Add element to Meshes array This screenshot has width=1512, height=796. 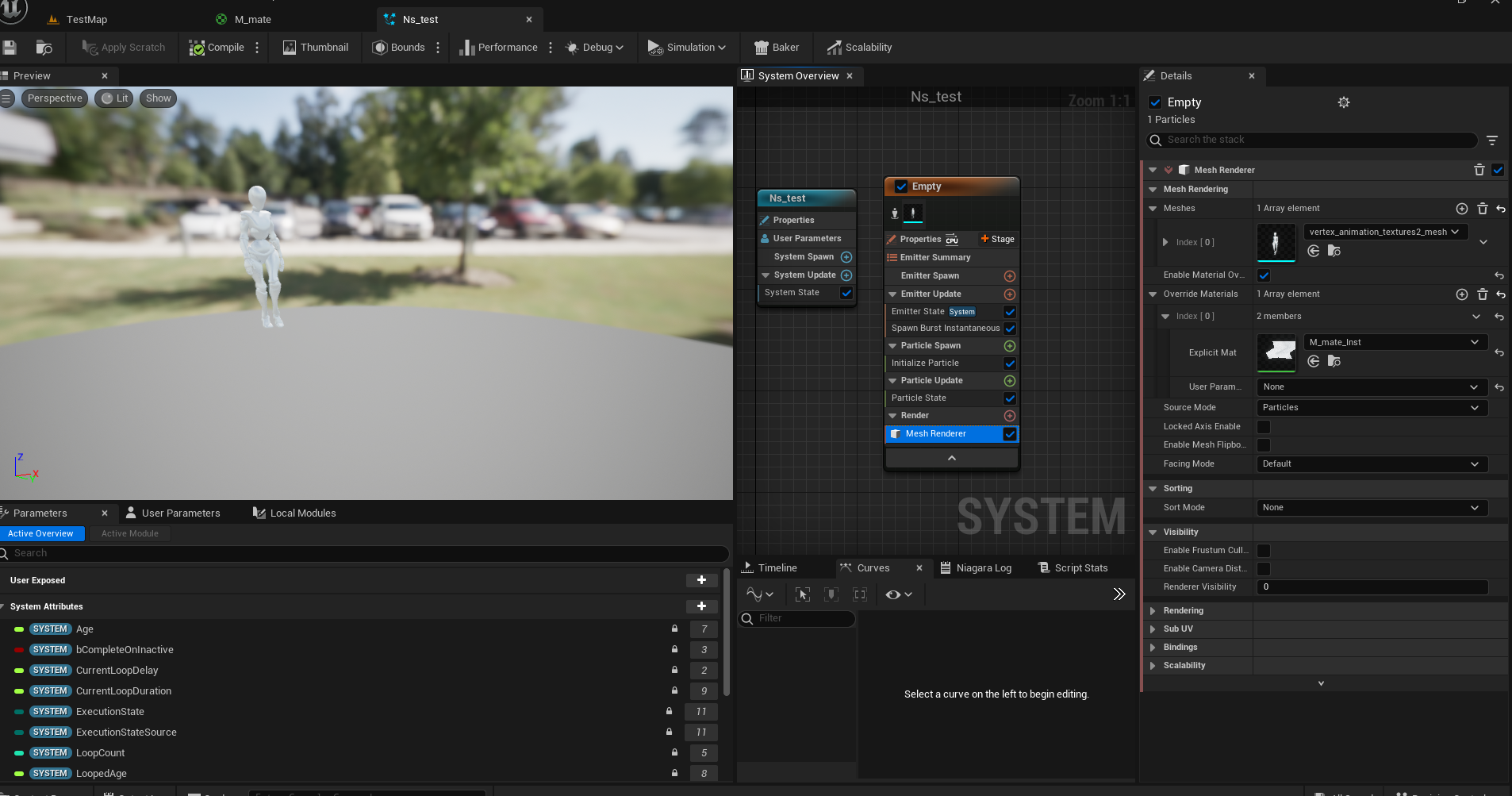pyautogui.click(x=1461, y=209)
